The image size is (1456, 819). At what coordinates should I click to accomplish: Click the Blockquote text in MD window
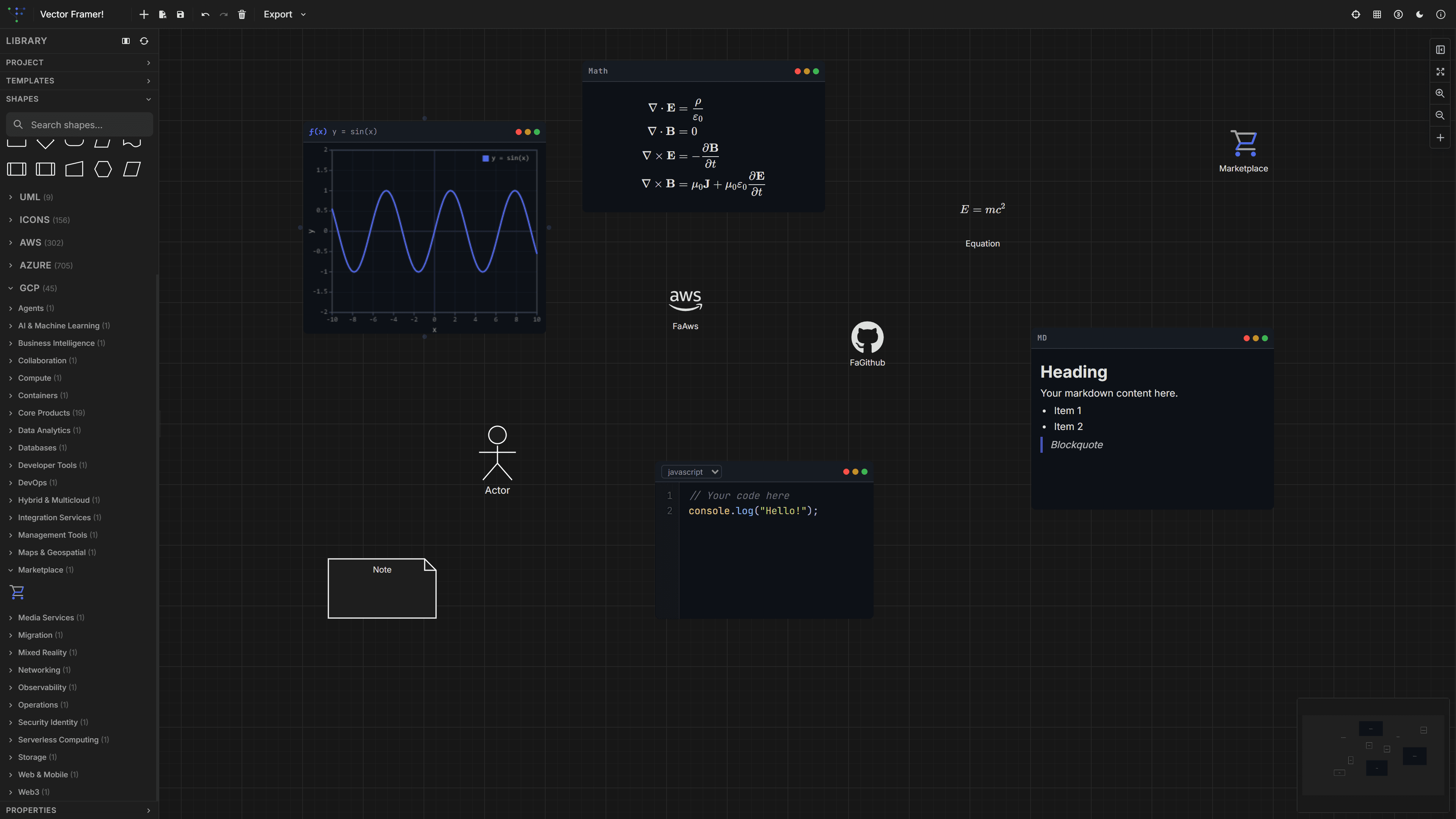[1077, 445]
